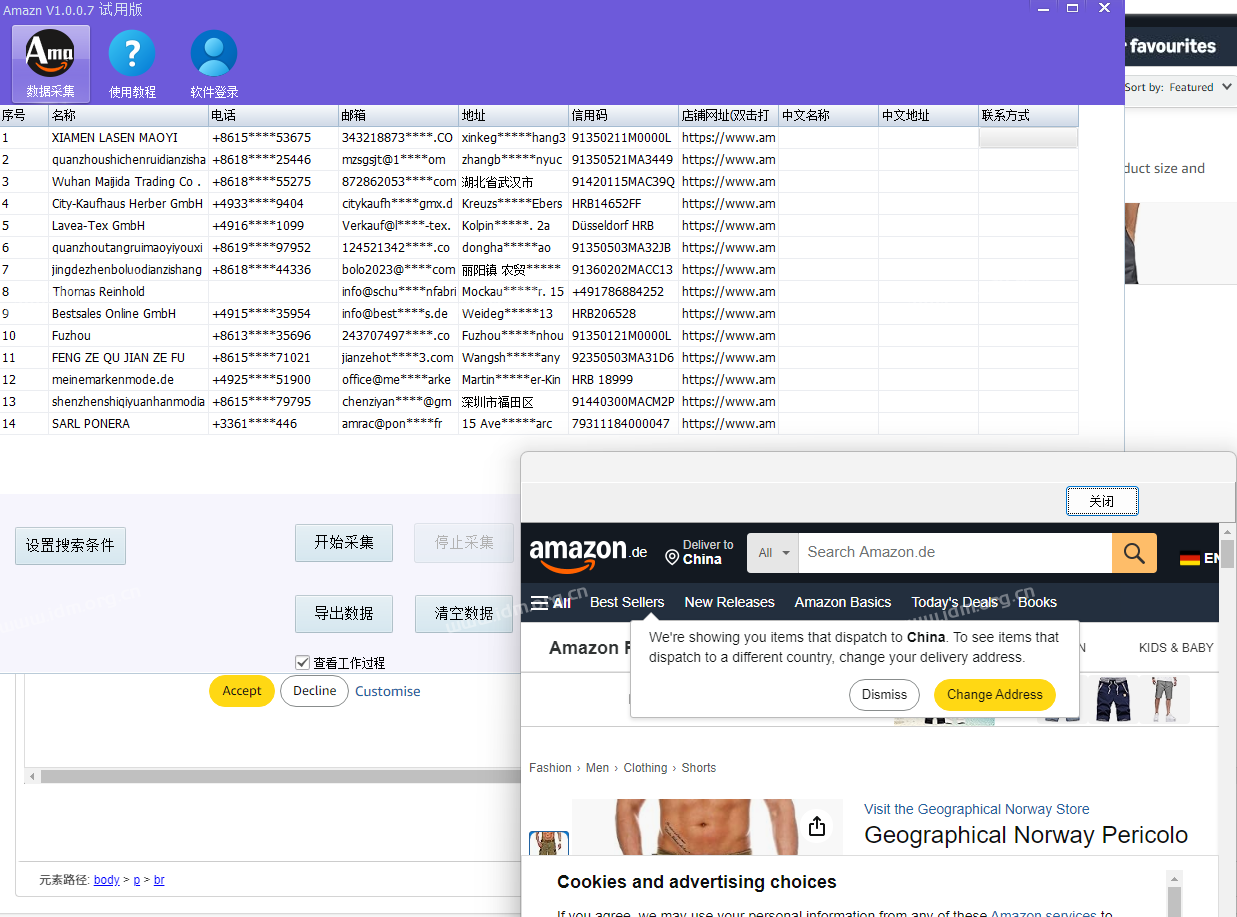The image size is (1237, 917).
Task: Click the Decline button
Action: [x=314, y=691]
